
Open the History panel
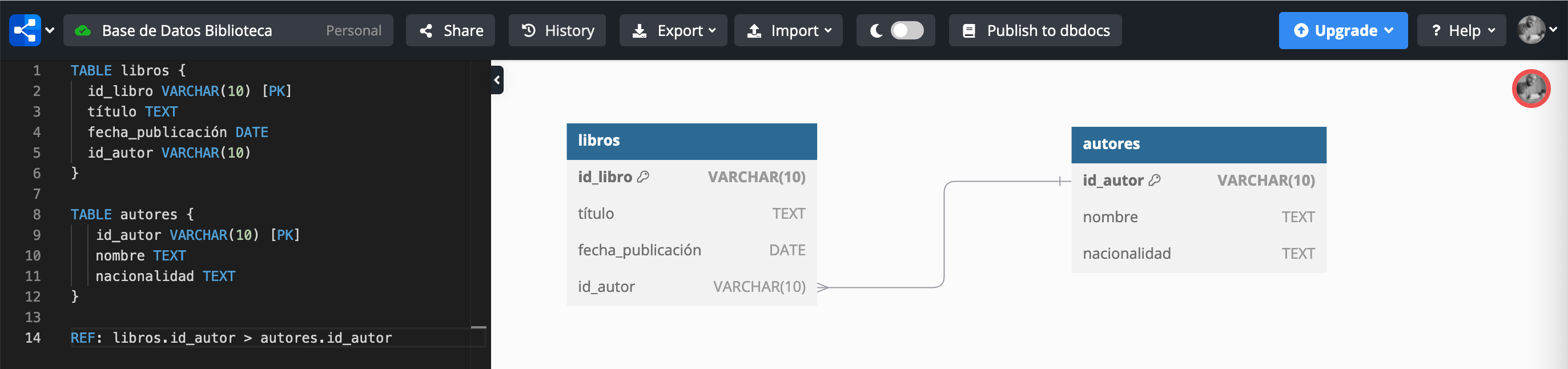coord(557,30)
